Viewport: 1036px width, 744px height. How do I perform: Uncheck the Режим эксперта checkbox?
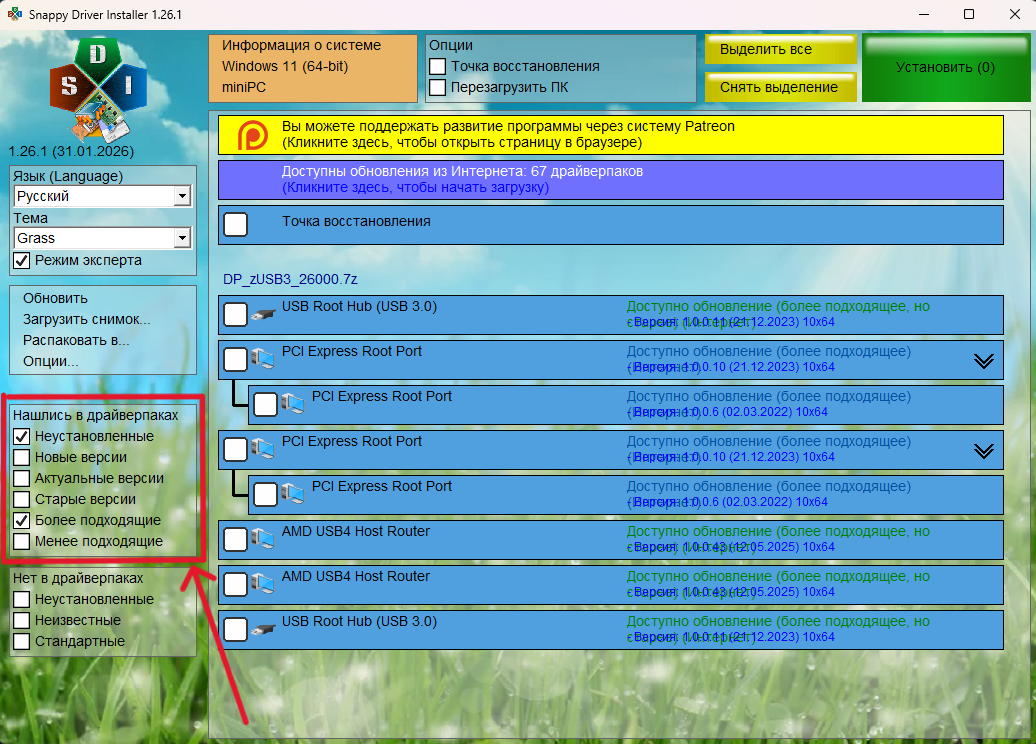[21, 260]
